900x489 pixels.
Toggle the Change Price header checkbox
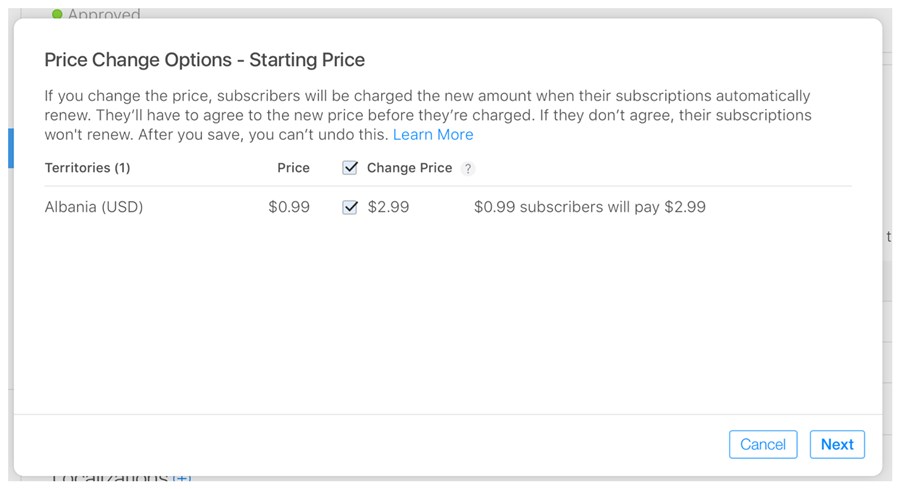(x=350, y=168)
